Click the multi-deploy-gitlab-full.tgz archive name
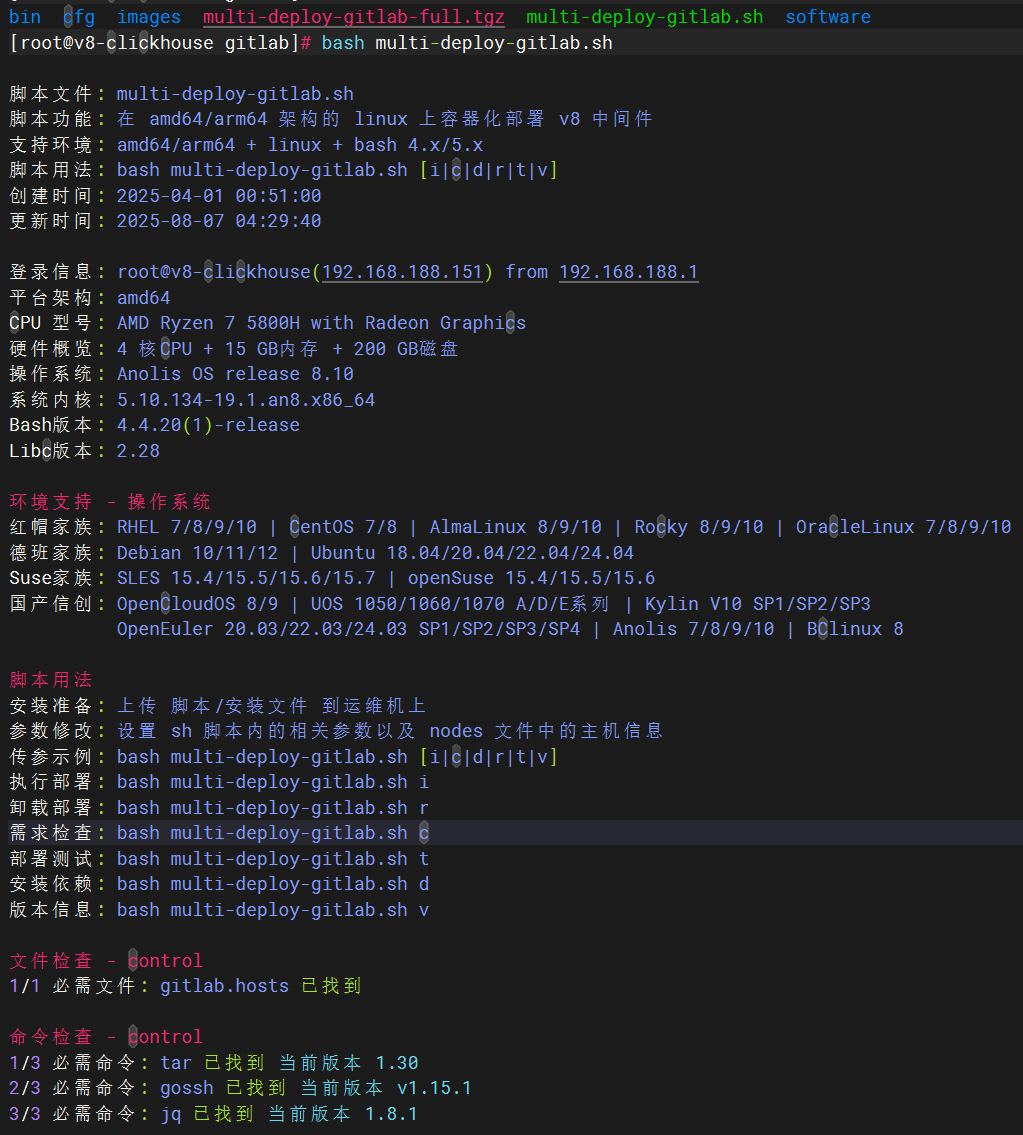 click(x=353, y=17)
